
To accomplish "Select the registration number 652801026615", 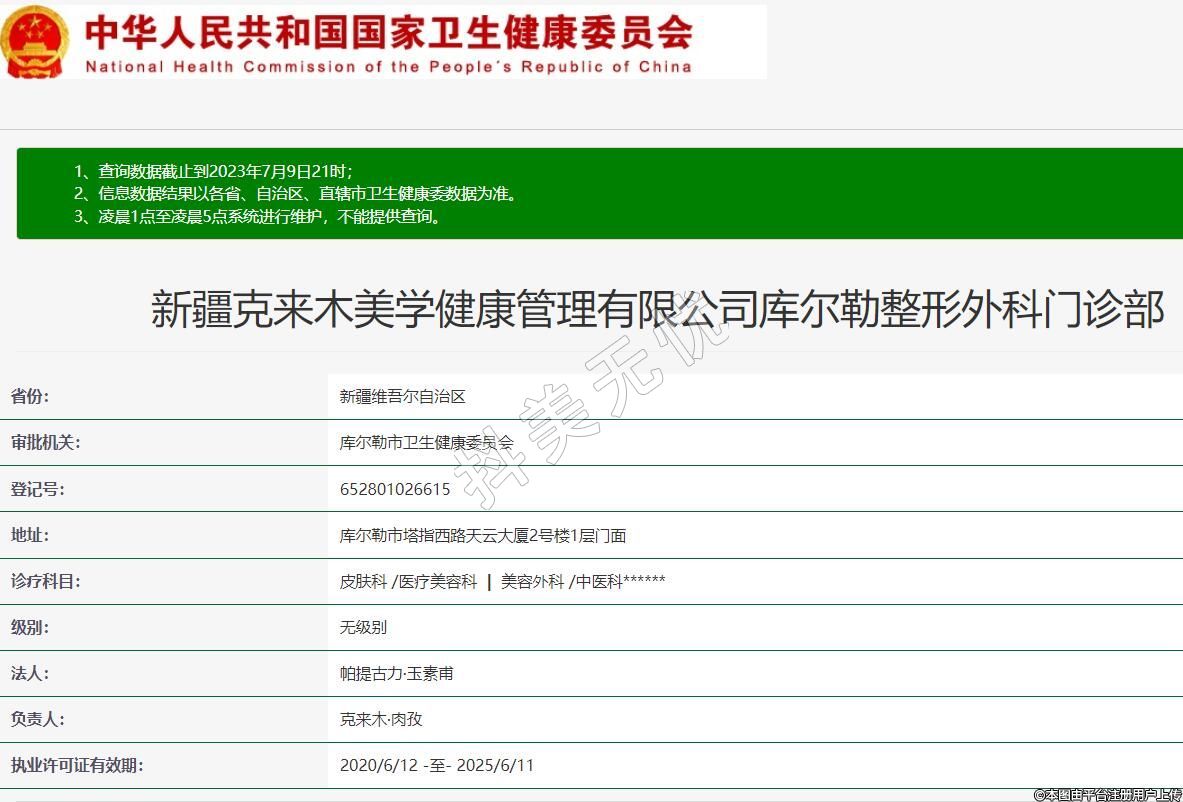I will (395, 489).
